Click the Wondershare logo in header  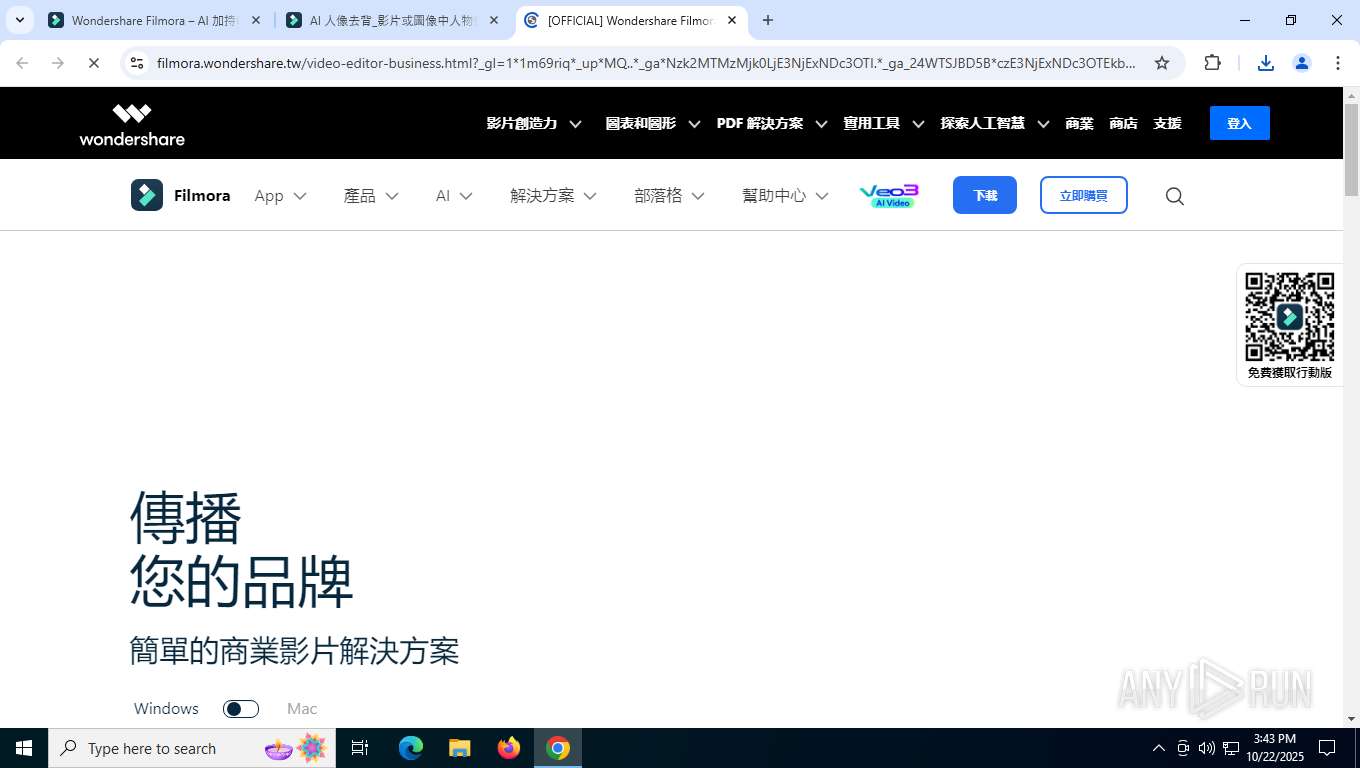pyautogui.click(x=132, y=124)
